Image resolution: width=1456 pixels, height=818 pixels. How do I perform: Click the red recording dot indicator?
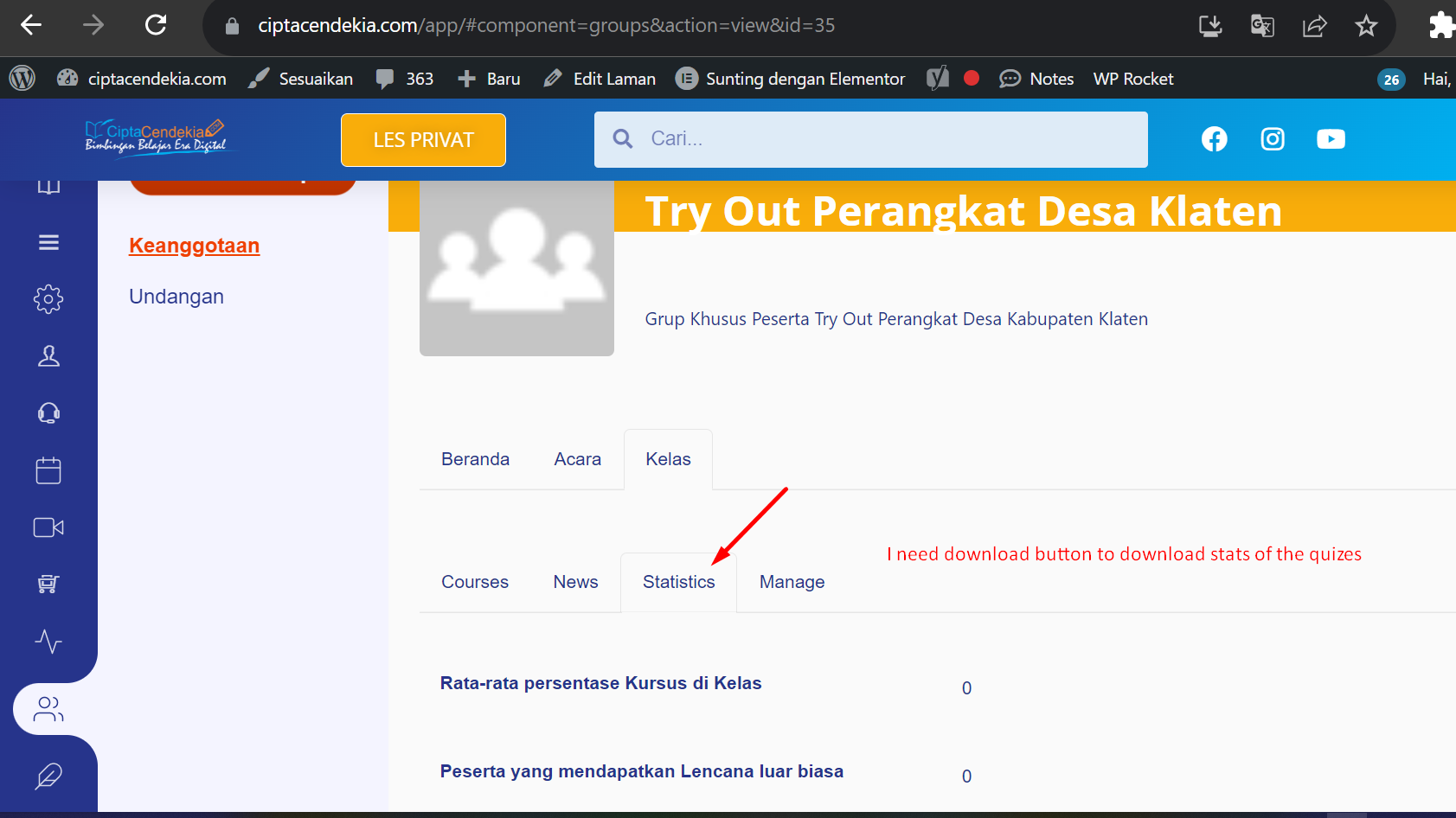[972, 78]
